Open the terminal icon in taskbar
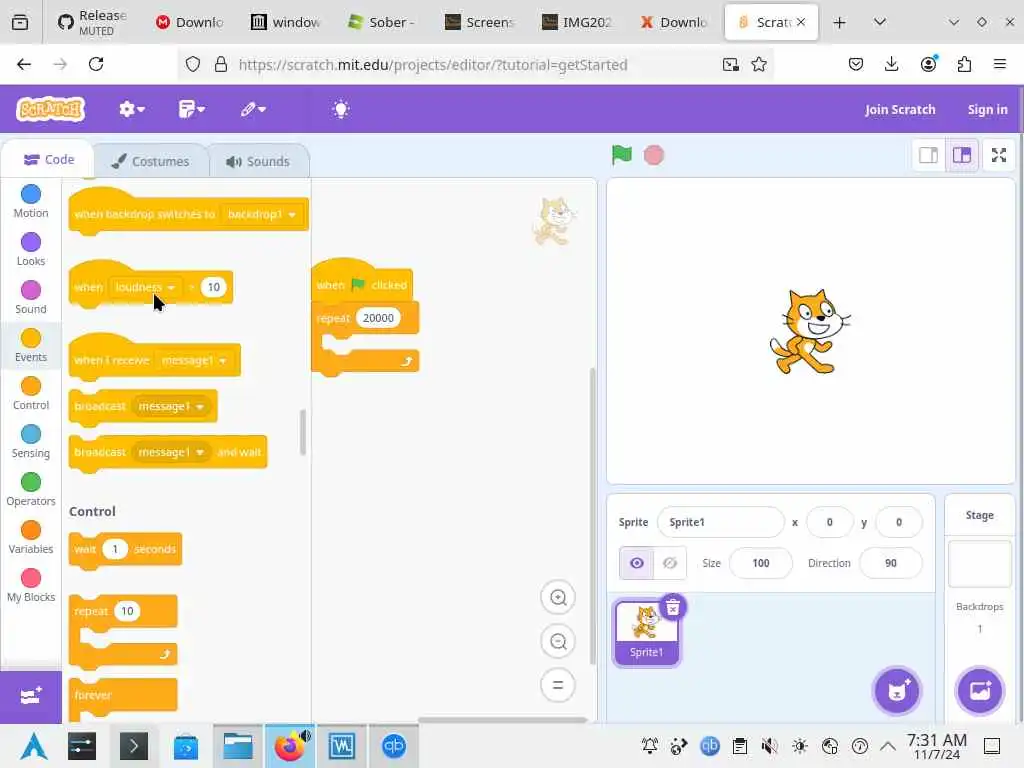The height and width of the screenshot is (768, 1024). (x=133, y=746)
